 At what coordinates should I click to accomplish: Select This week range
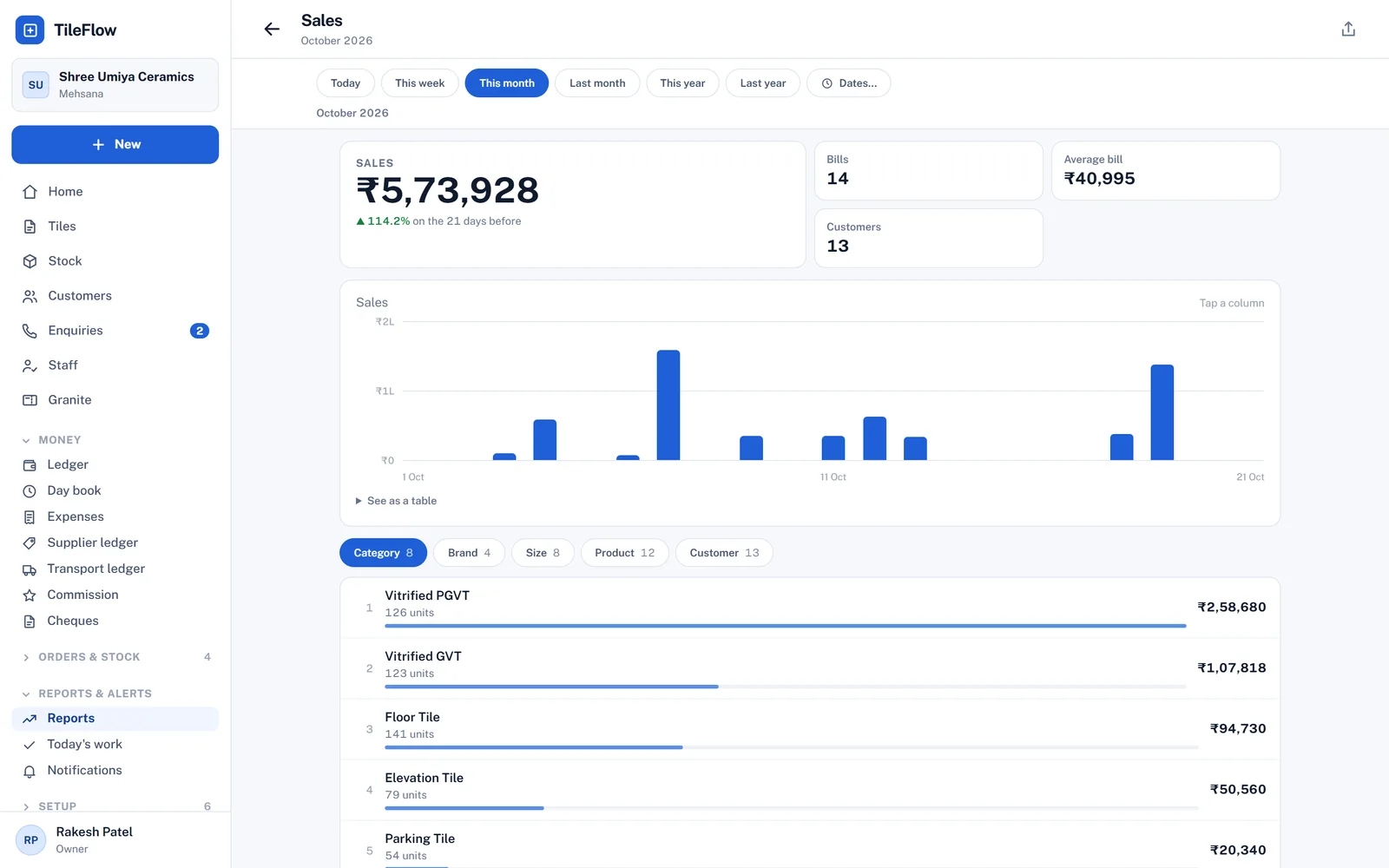420,83
